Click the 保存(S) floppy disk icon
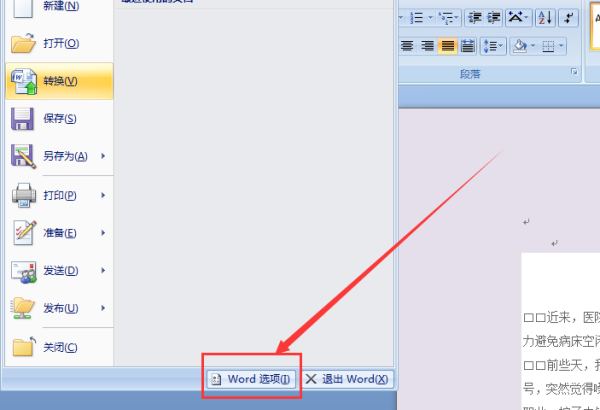Screen dimensions: 600x410 click(x=22, y=119)
